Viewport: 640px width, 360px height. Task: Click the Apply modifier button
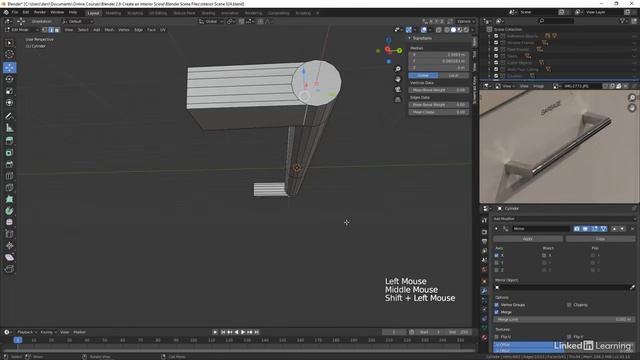(528, 239)
